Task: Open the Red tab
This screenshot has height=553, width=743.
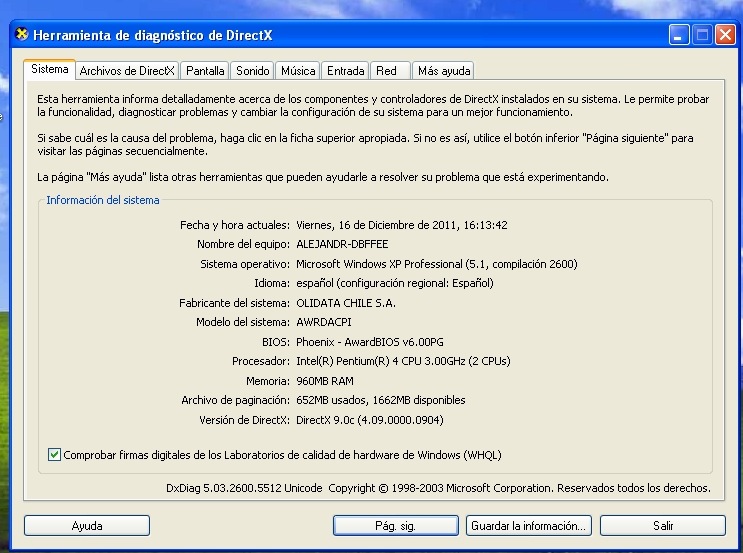Action: (390, 71)
